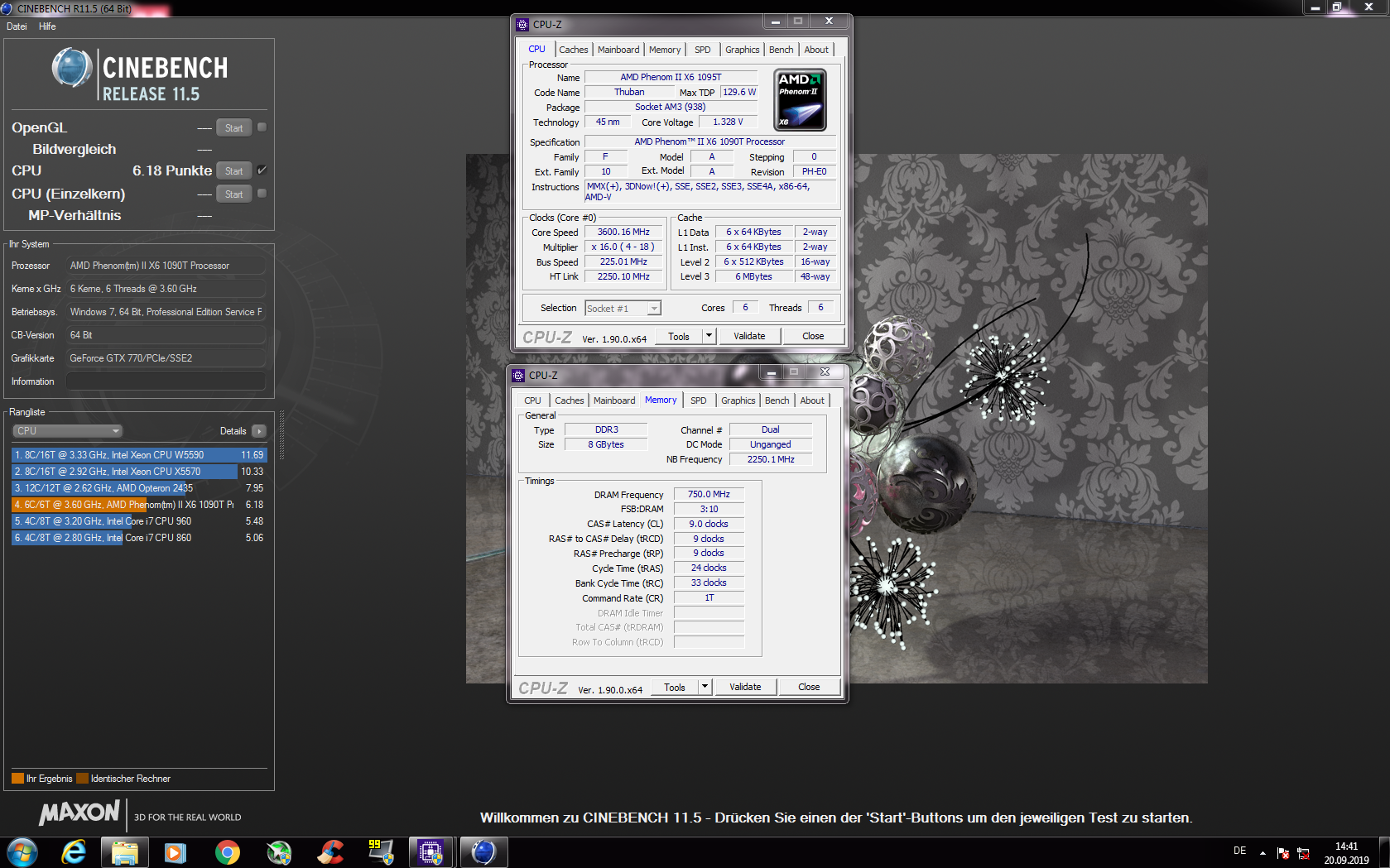Switch to Mainboard tab in upper CPU-Z
Viewport: 1390px width, 868px height.
[x=618, y=50]
